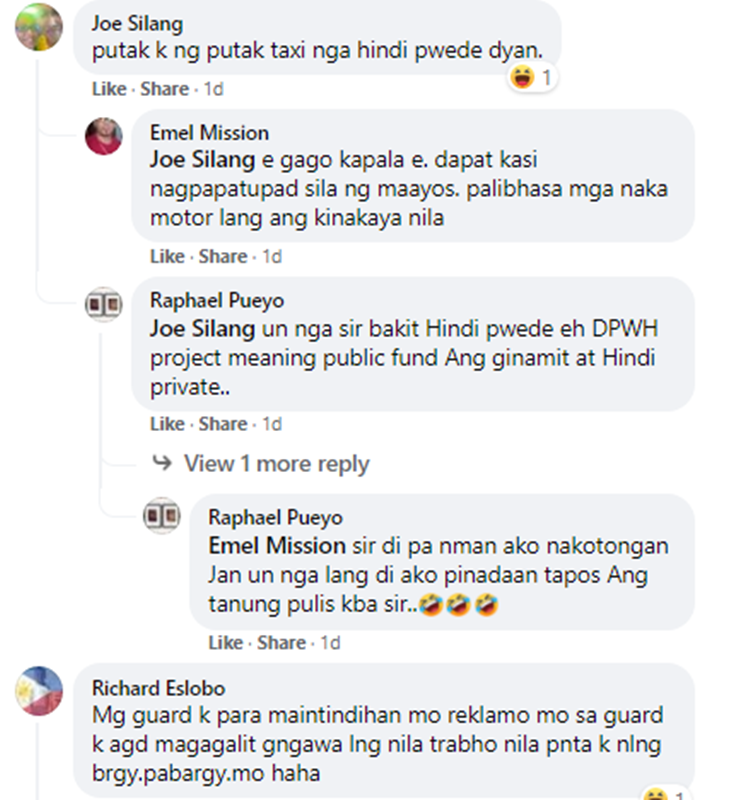Open Emel Mission's avatar

[x=104, y=136]
